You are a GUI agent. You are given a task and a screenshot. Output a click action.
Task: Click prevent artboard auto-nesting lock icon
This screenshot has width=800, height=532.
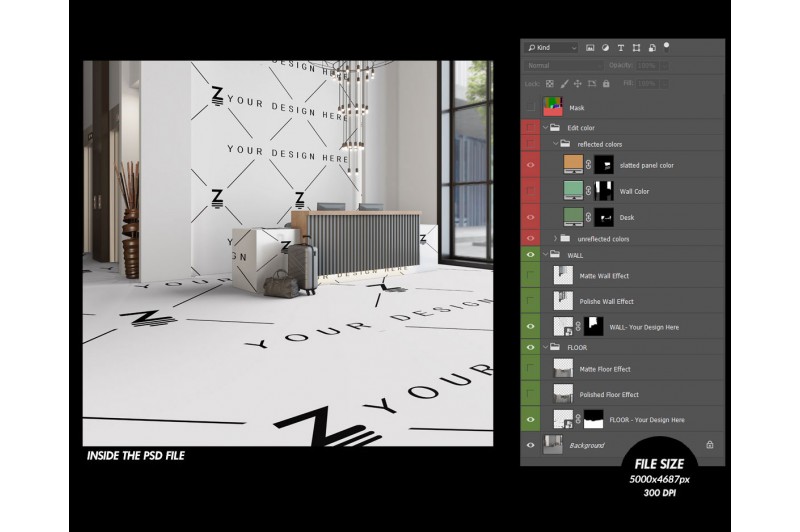click(x=592, y=84)
